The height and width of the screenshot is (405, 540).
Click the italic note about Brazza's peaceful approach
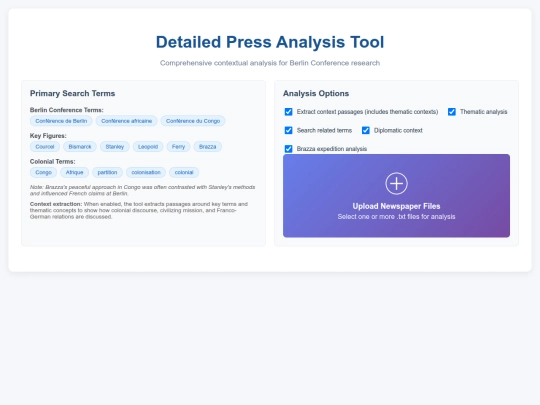(x=143, y=190)
